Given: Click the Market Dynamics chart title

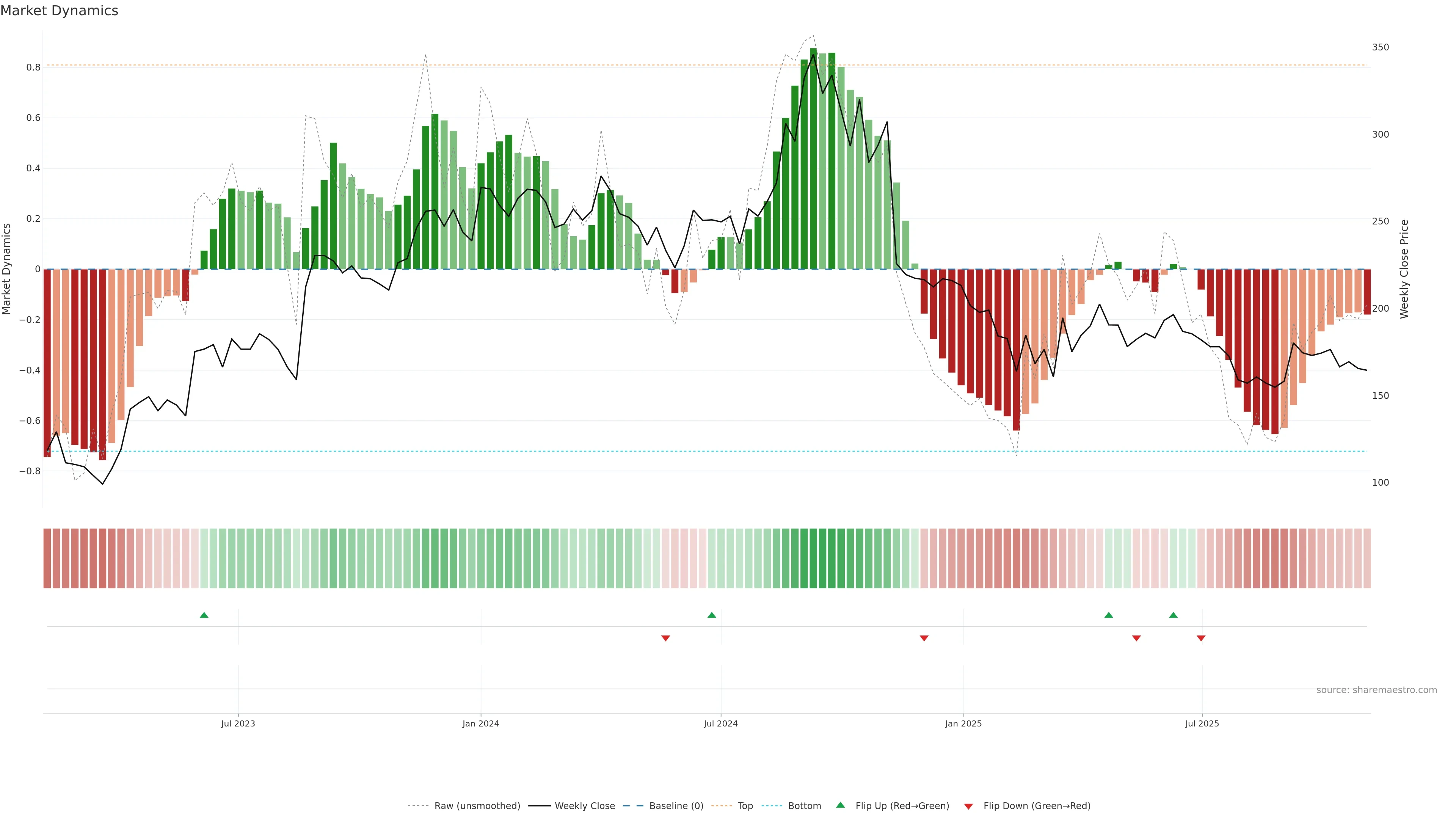Looking at the screenshot, I should coord(60,11).
